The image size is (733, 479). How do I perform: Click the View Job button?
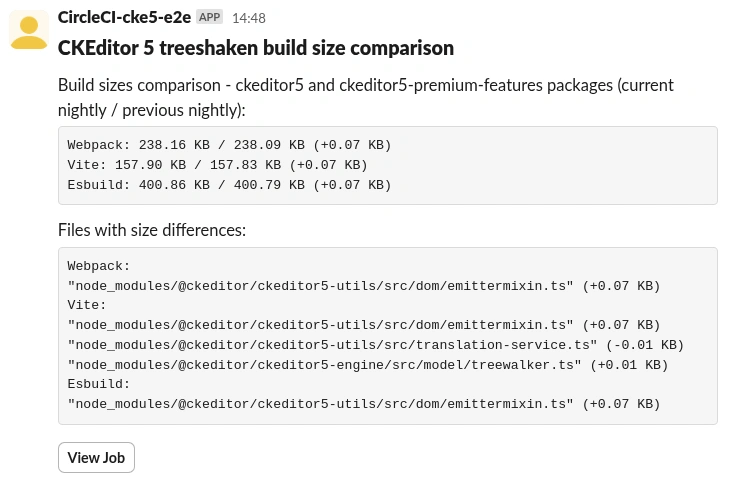96,457
